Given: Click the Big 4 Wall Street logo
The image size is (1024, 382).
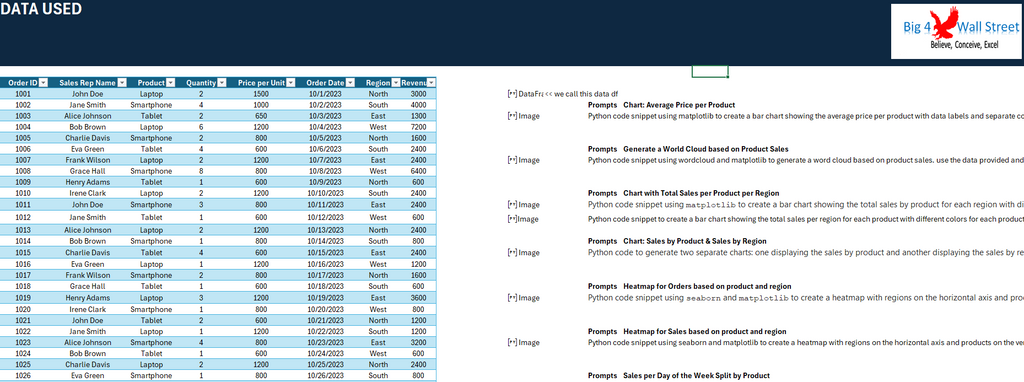Looking at the screenshot, I should [956, 31].
